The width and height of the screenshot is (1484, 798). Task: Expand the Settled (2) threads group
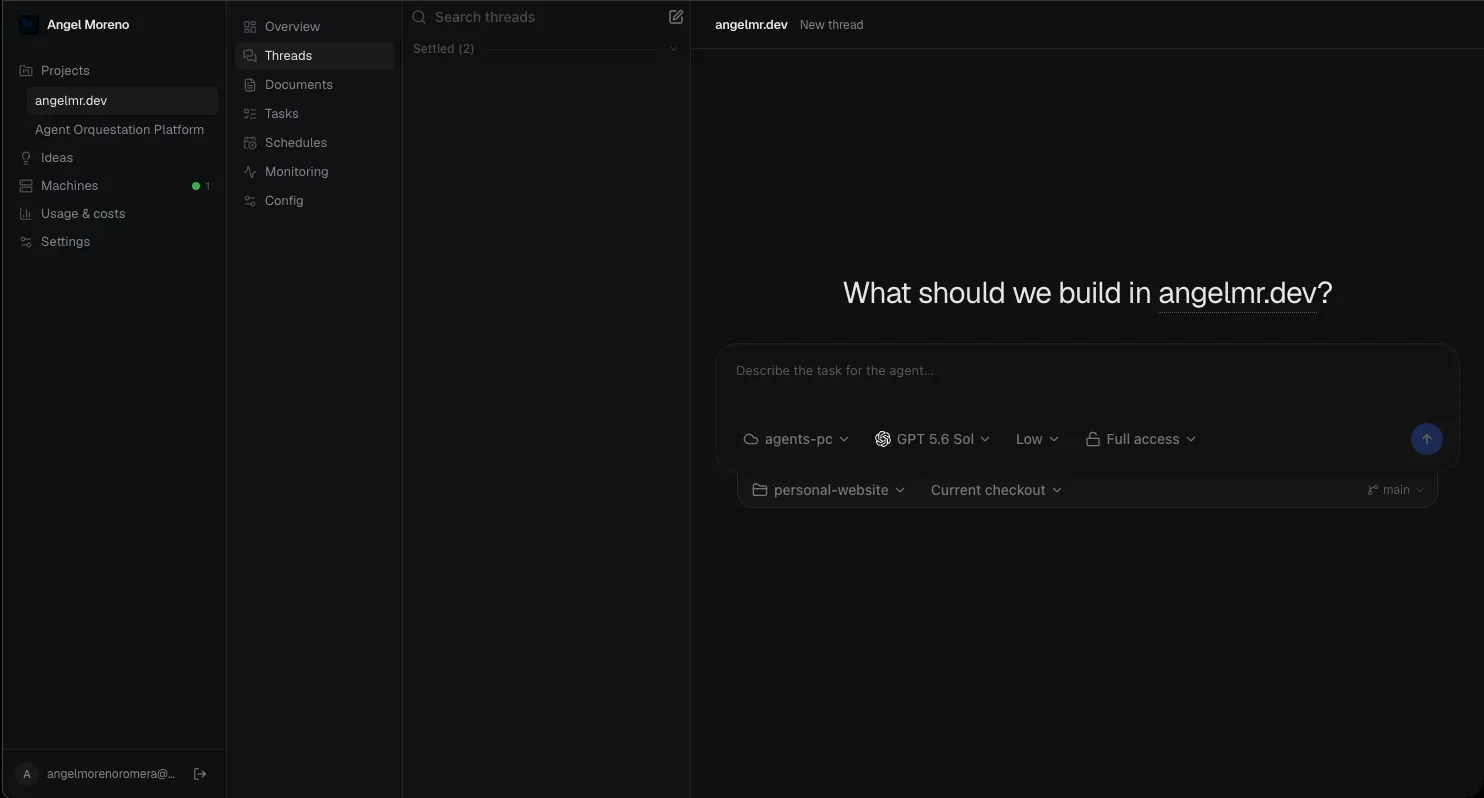546,49
